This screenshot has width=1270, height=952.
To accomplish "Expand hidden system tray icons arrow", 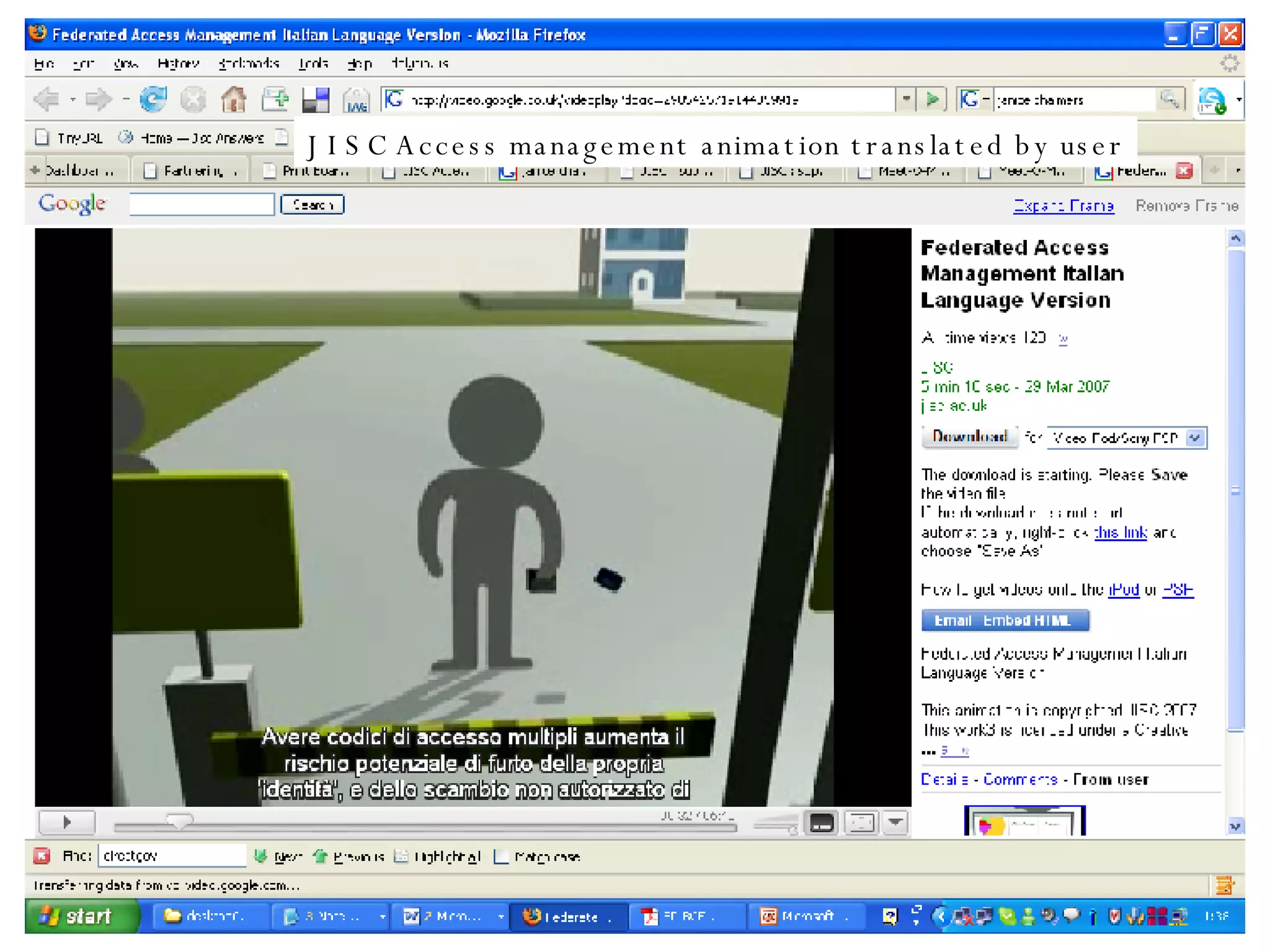I will [940, 916].
